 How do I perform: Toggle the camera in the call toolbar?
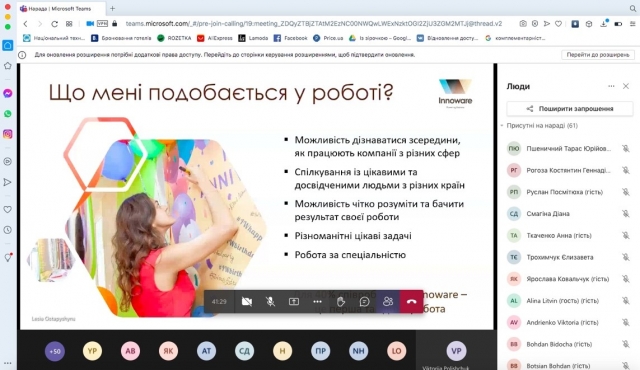click(247, 301)
